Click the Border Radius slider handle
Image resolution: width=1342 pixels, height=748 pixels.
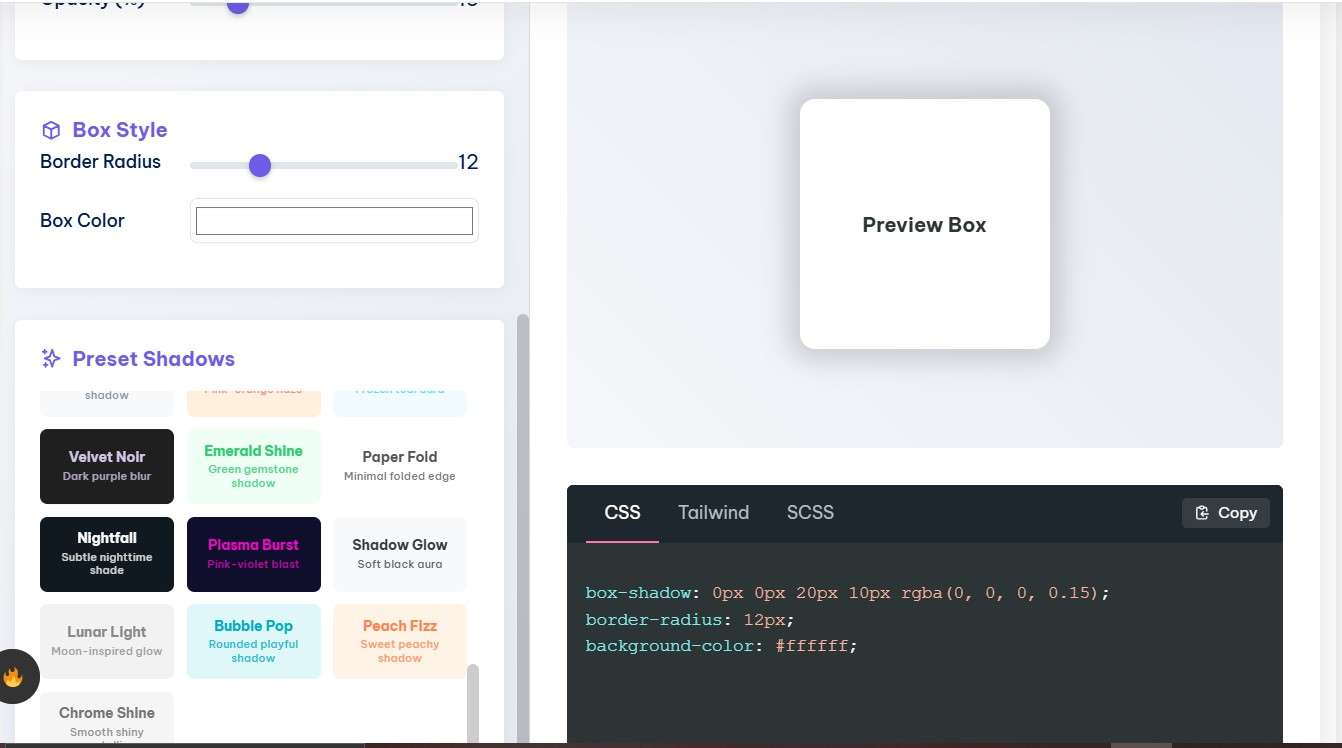click(260, 165)
